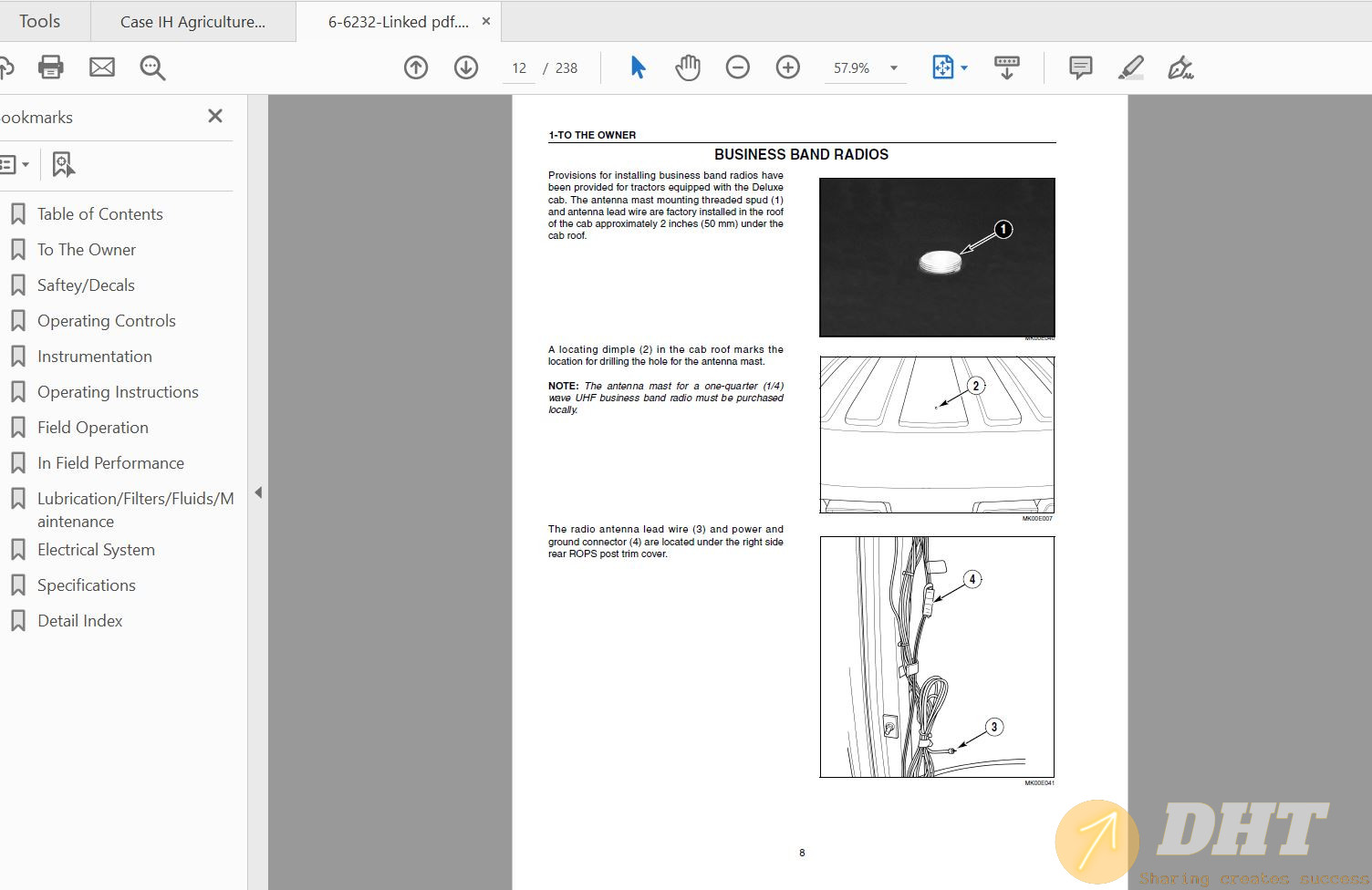Image resolution: width=1372 pixels, height=890 pixels.
Task: Select the 6-6232-Linked pdf tab
Action: pos(398,22)
